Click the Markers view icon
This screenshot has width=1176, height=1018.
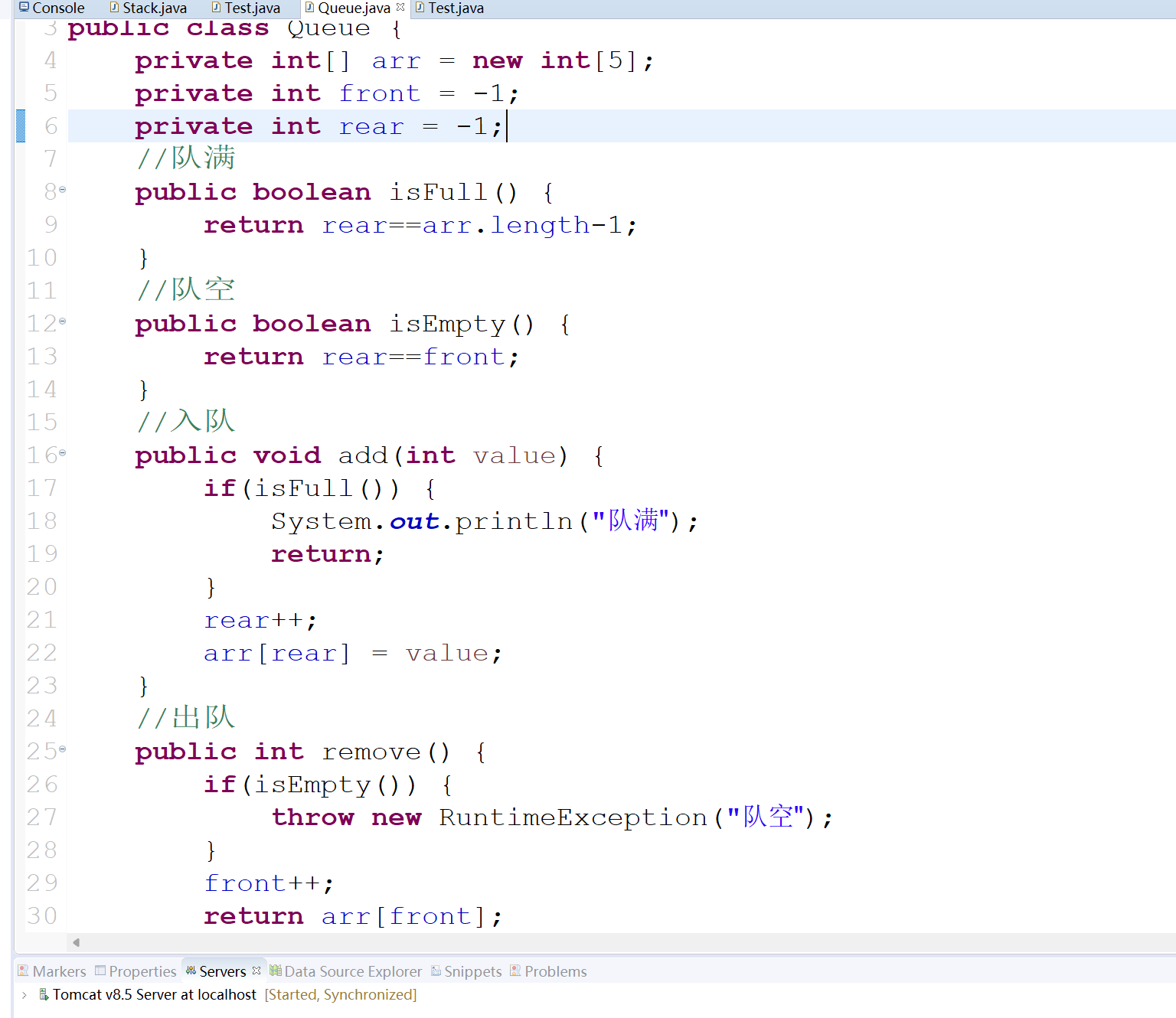coord(23,971)
